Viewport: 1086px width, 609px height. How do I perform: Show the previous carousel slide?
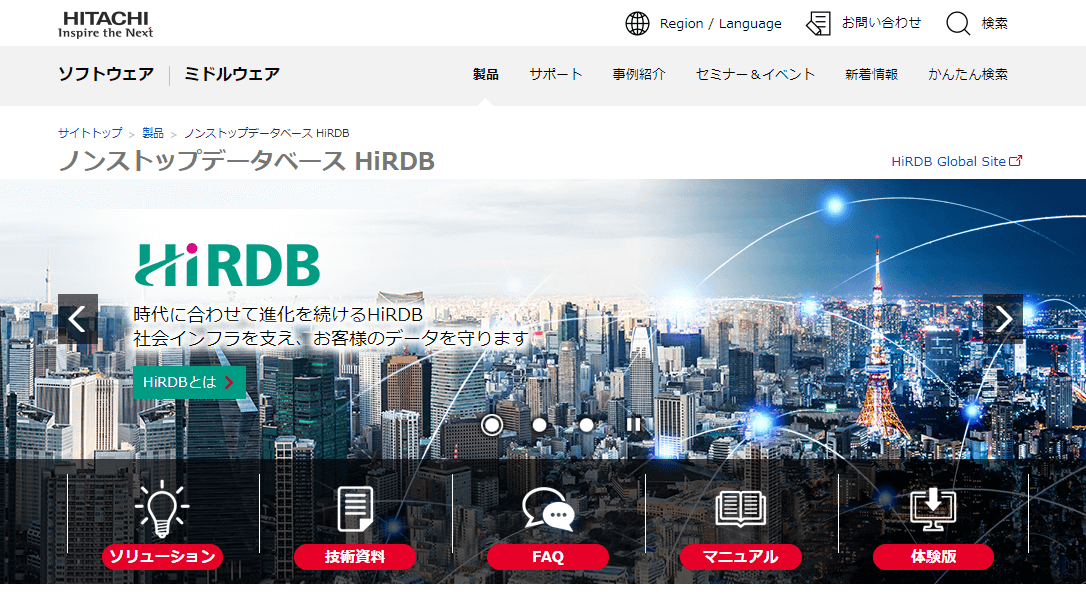coord(78,319)
